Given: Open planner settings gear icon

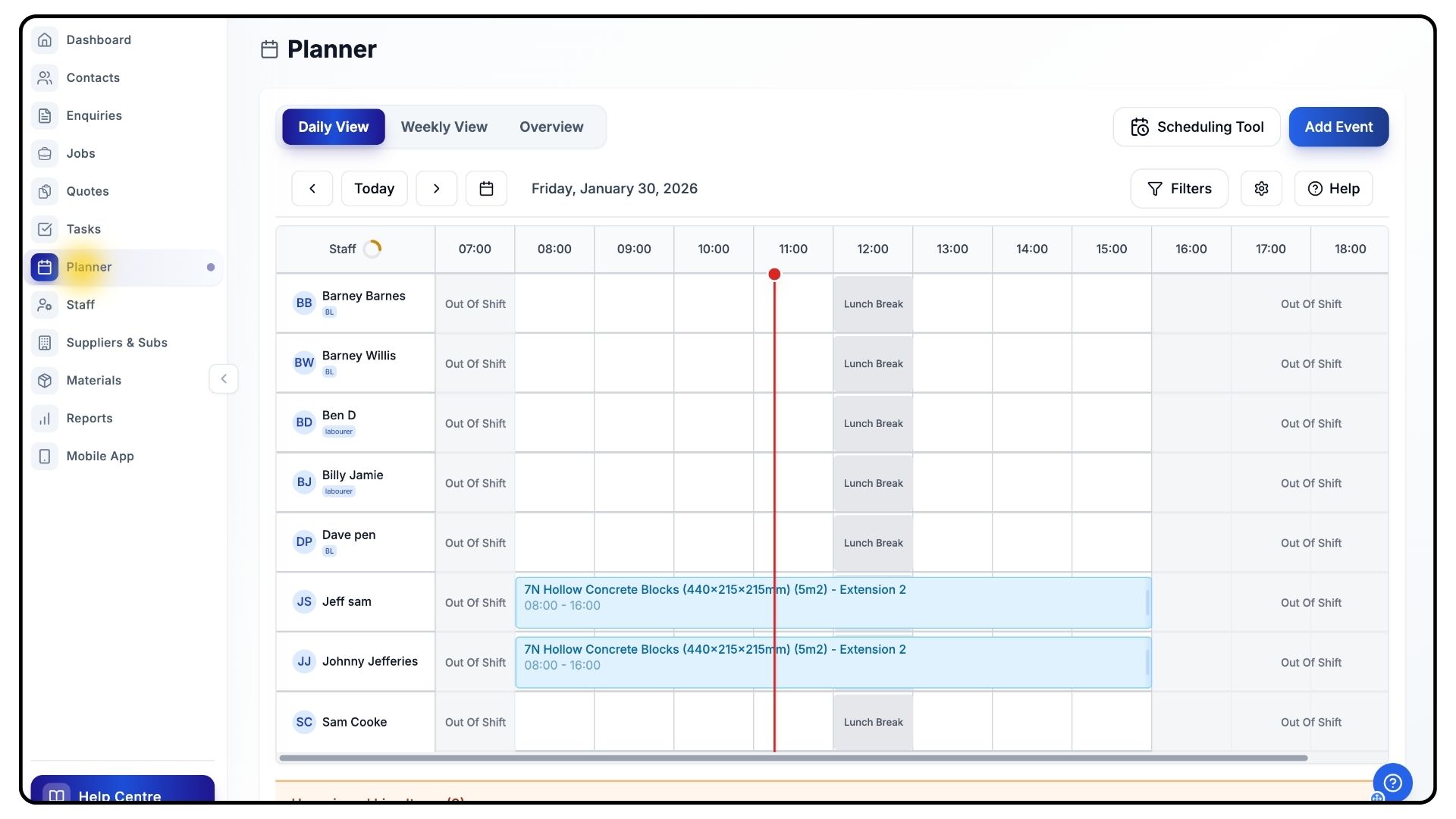Looking at the screenshot, I should click(1260, 188).
